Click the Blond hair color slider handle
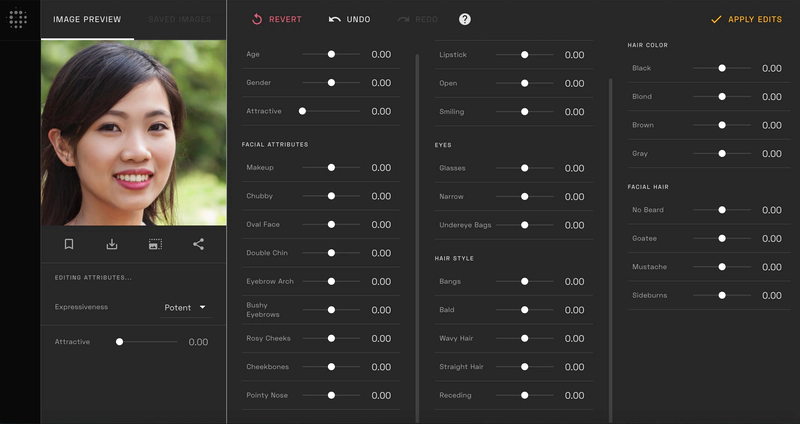Screen dimensions: 800x424 pos(721,97)
